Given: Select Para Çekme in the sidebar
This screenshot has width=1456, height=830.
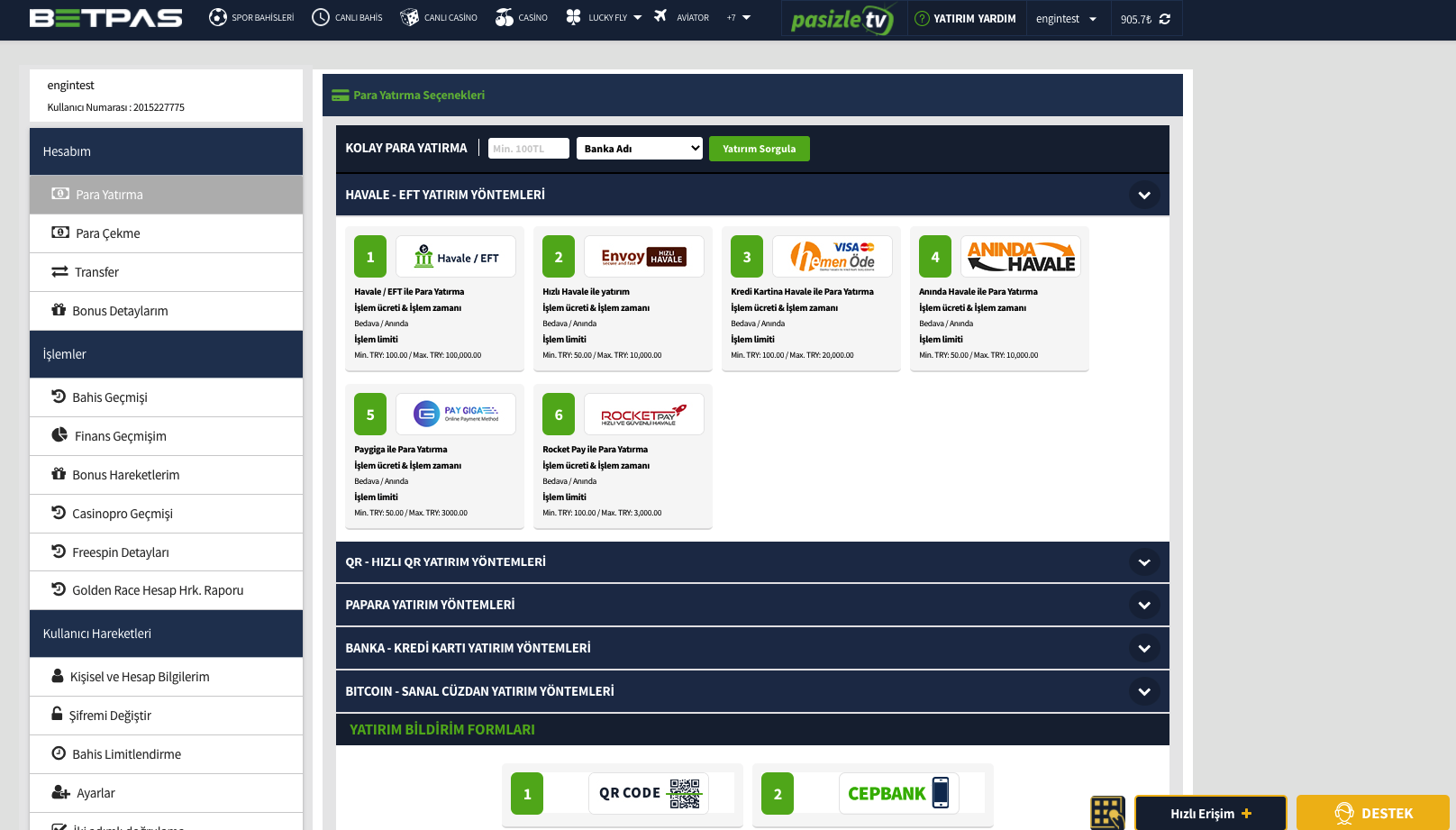Looking at the screenshot, I should (166, 233).
